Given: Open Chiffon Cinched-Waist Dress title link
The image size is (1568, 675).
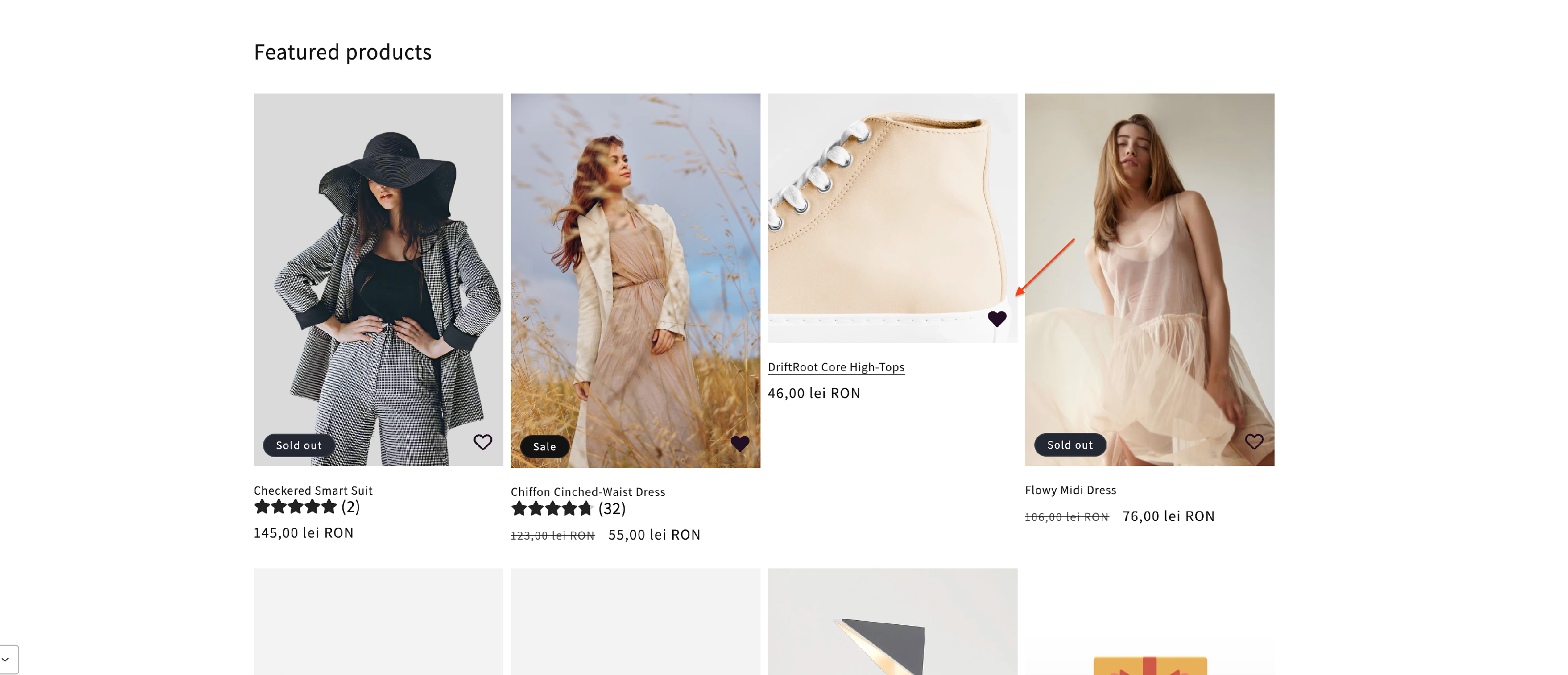Looking at the screenshot, I should pos(587,491).
